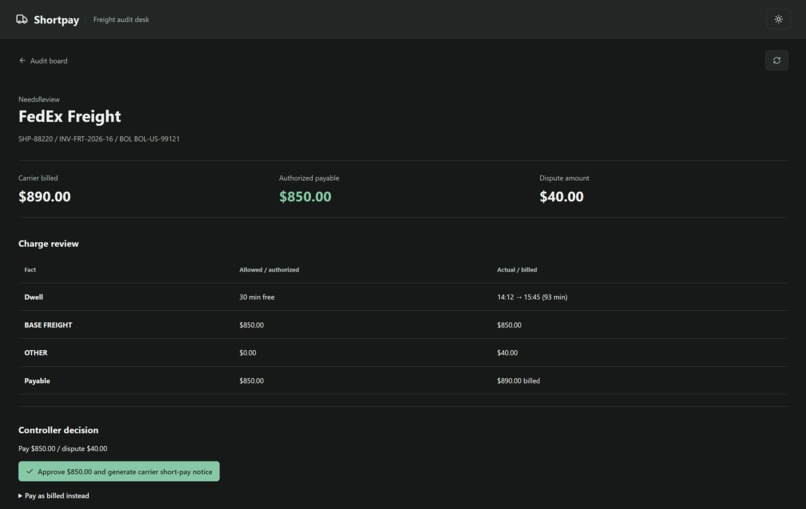Go back using the Audit board arrow icon
The height and width of the screenshot is (509, 806).
click(22, 61)
